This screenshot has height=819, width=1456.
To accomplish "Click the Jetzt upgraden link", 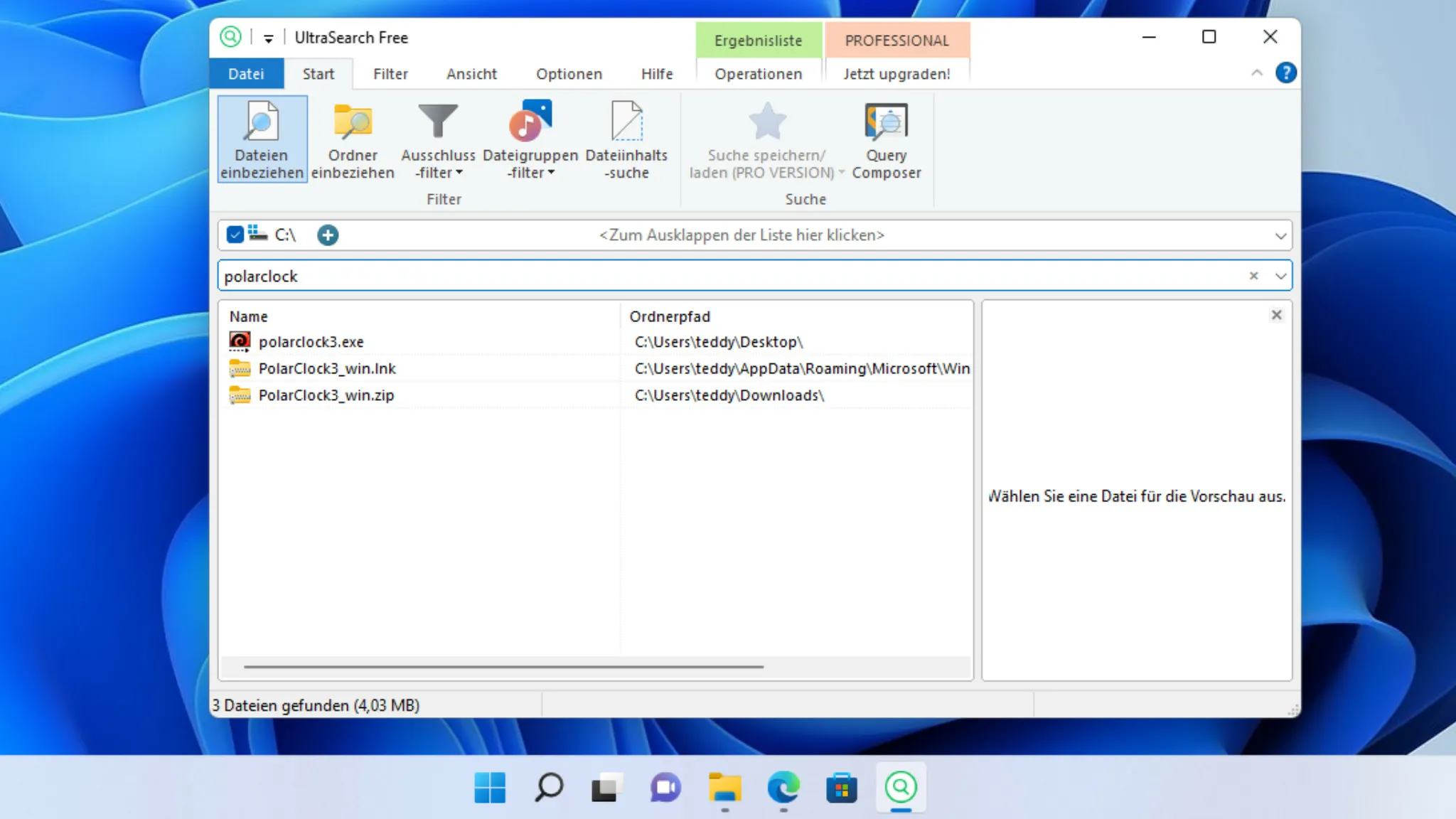I will (x=896, y=73).
